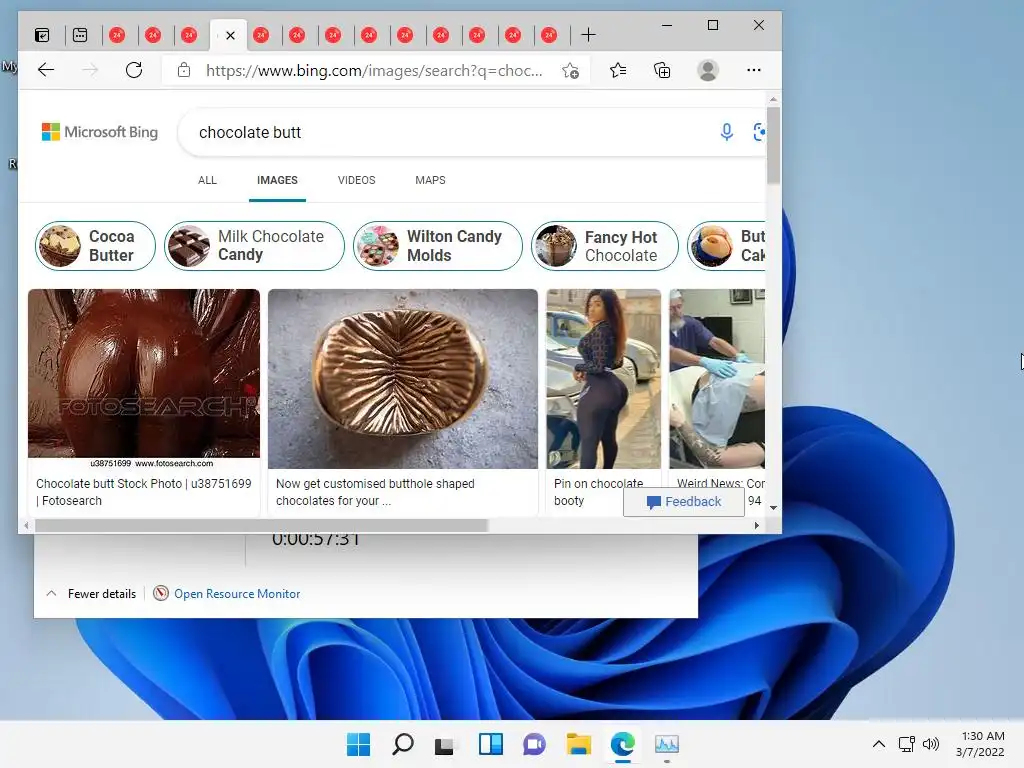This screenshot has height=768, width=1024.
Task: Open the tab actions menu icon
Action: [42, 35]
